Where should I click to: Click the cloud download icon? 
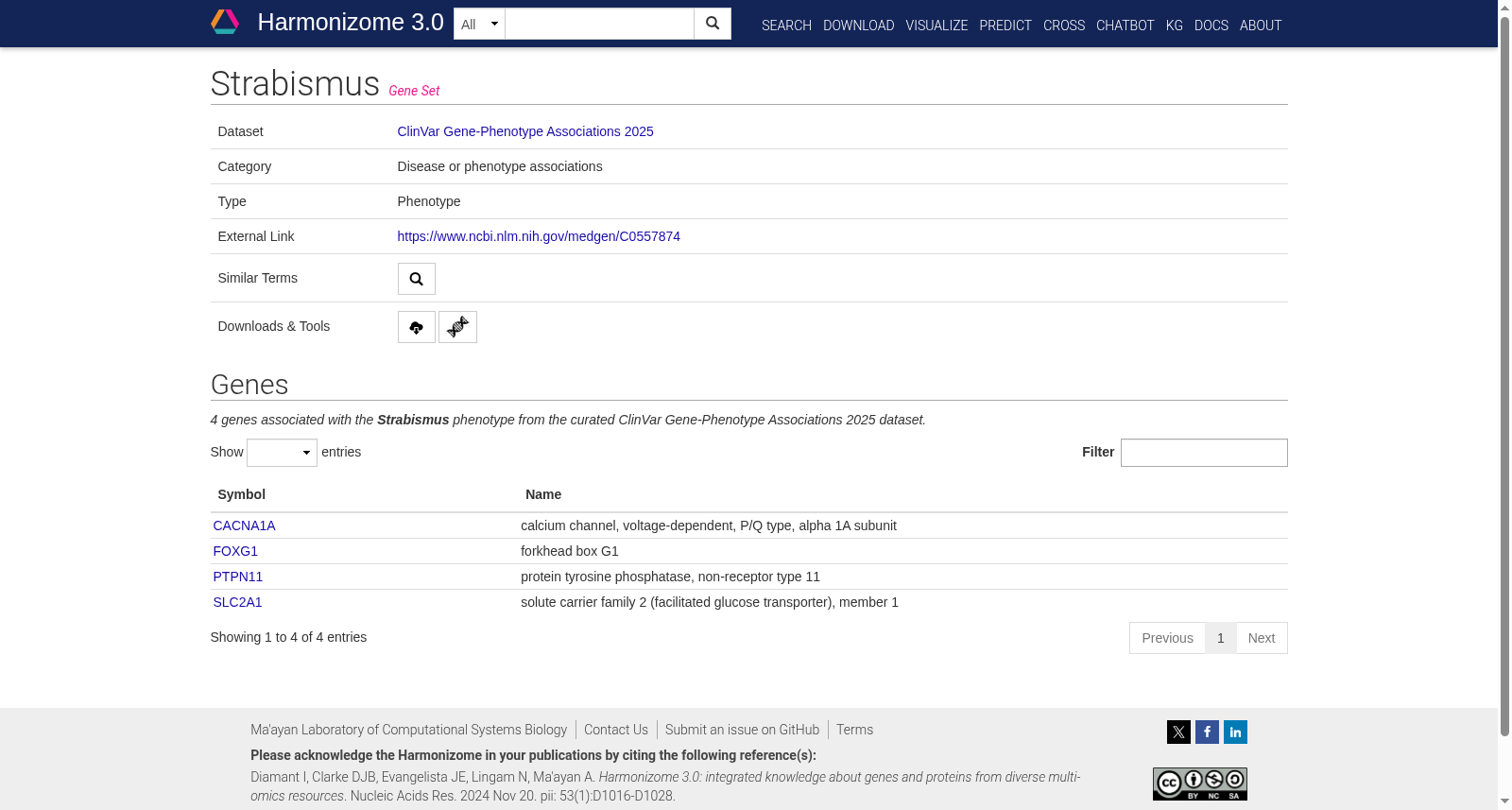tap(417, 327)
